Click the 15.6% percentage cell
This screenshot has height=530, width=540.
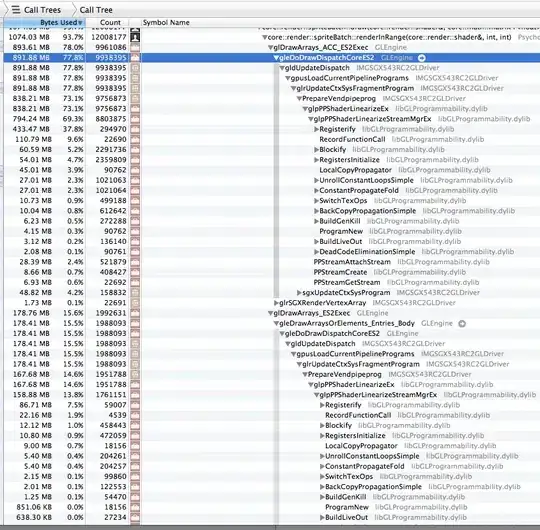click(x=73, y=313)
